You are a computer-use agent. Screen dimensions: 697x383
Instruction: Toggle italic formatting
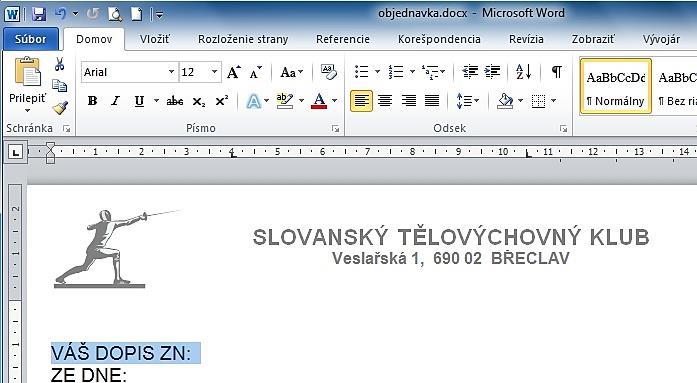(x=116, y=101)
